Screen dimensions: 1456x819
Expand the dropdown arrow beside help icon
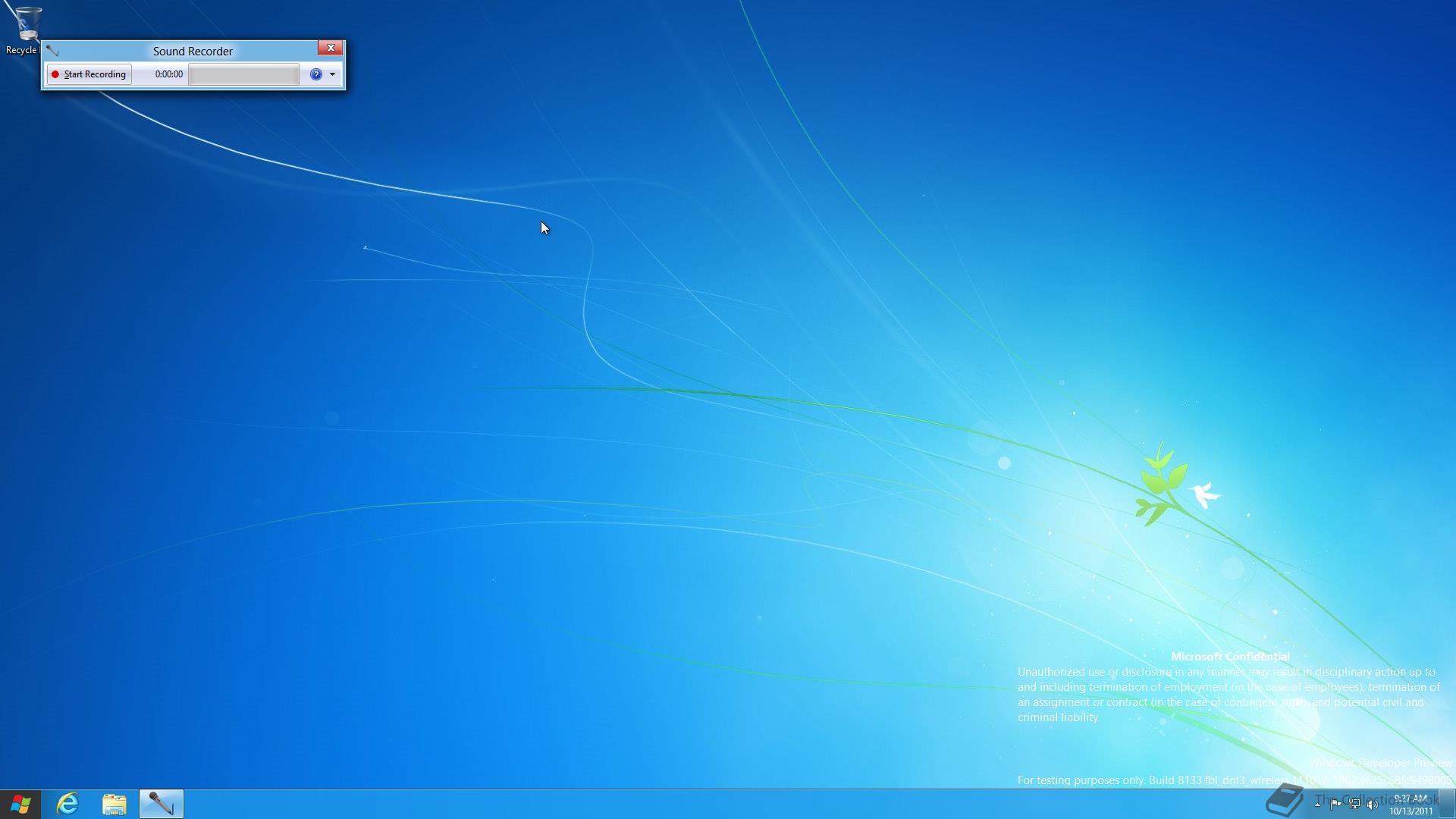tap(332, 74)
